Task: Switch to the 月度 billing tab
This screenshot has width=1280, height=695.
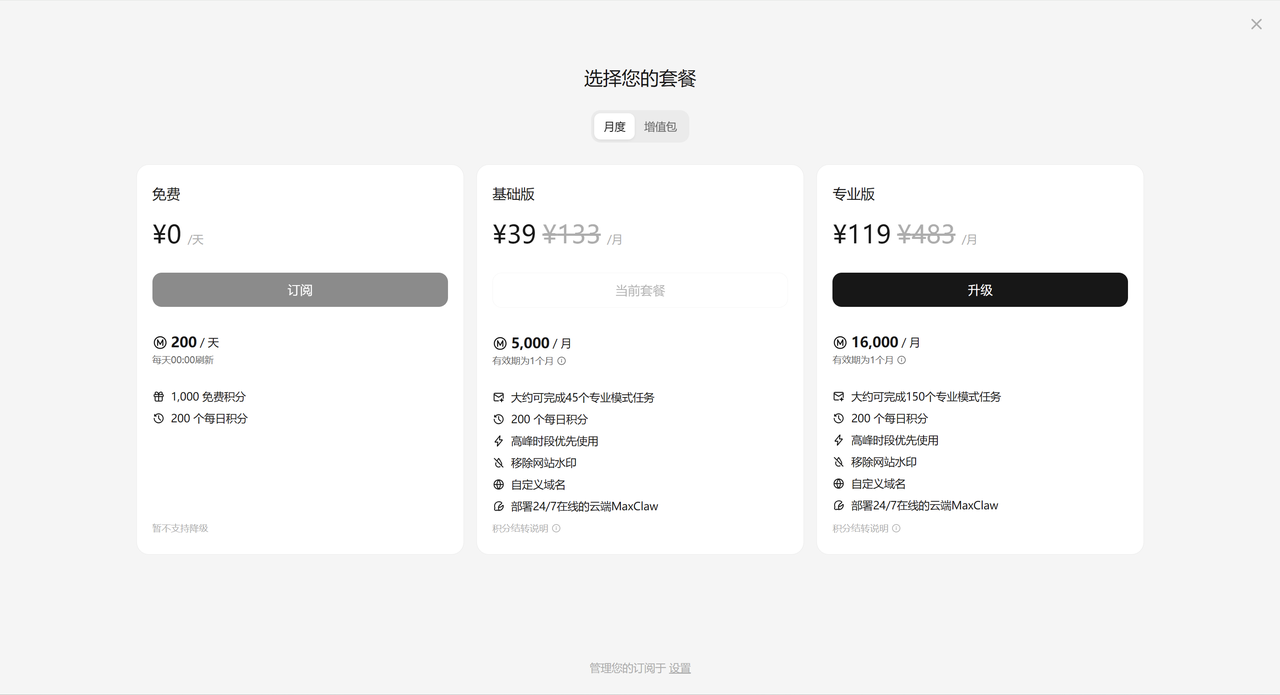Action: (614, 127)
